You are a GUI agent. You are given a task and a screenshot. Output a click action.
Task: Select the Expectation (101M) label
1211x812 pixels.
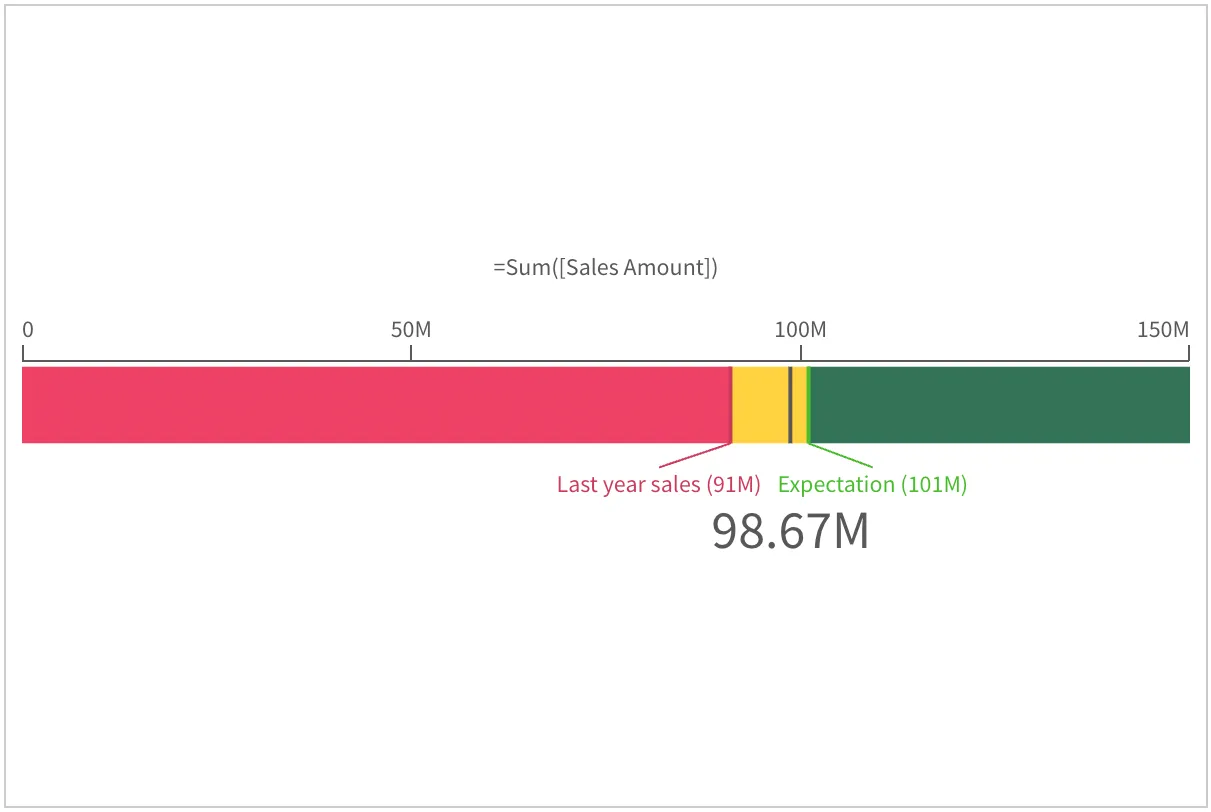[872, 485]
